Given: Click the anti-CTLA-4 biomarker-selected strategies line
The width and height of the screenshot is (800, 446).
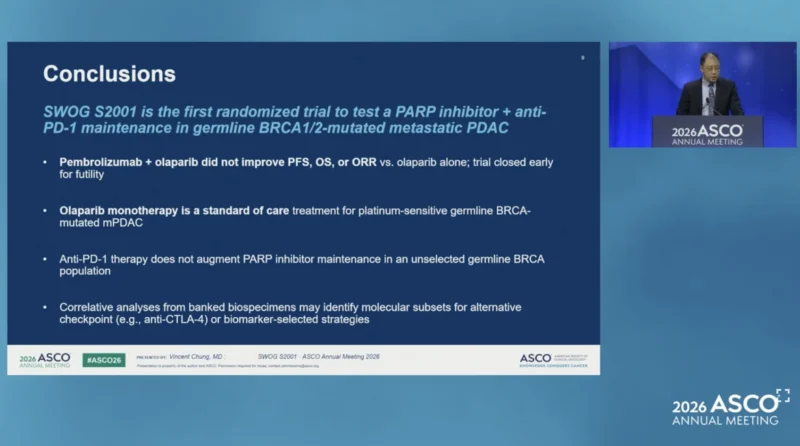Looking at the screenshot, I should coord(214,320).
